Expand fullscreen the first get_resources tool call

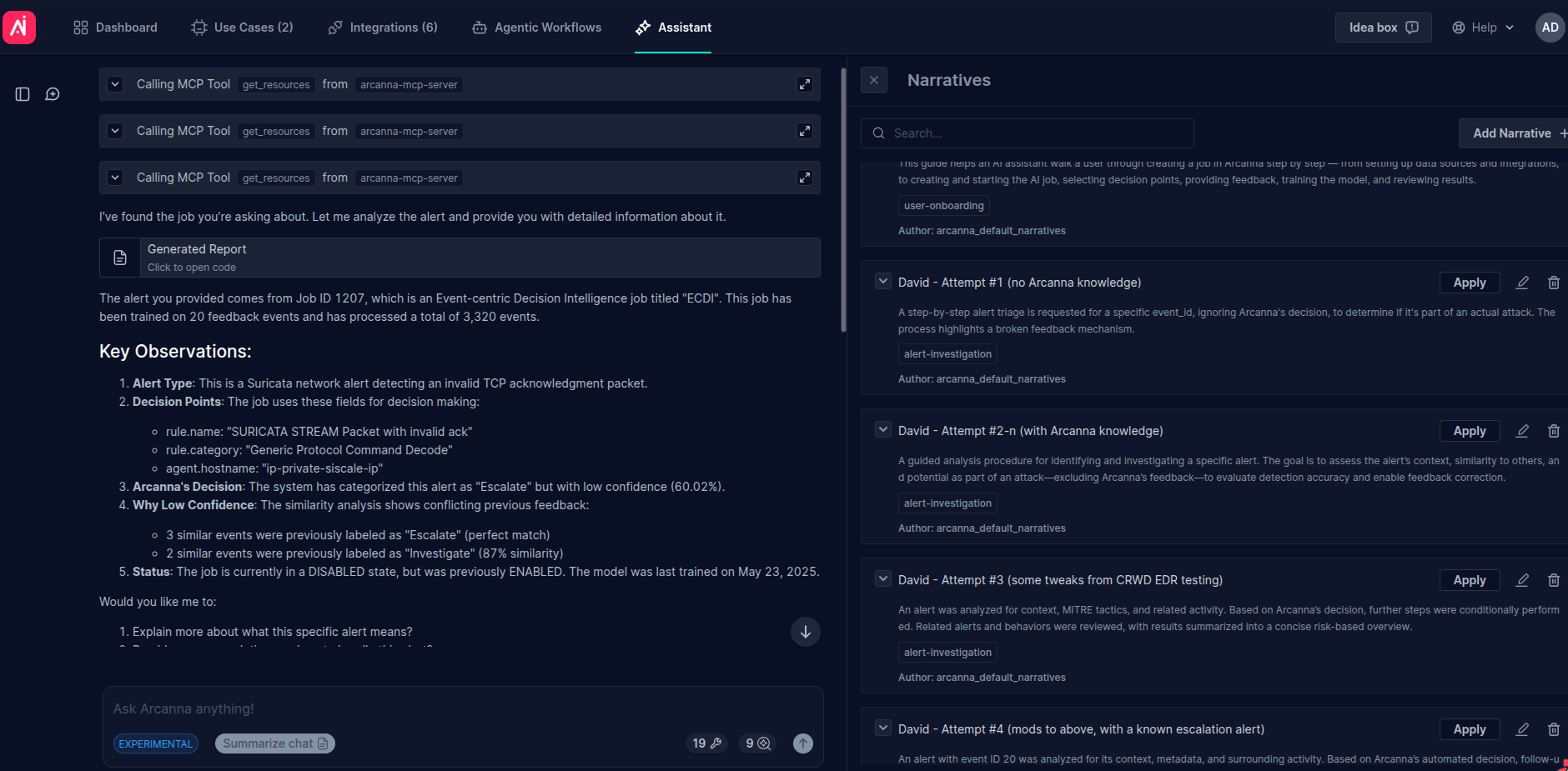coord(805,84)
